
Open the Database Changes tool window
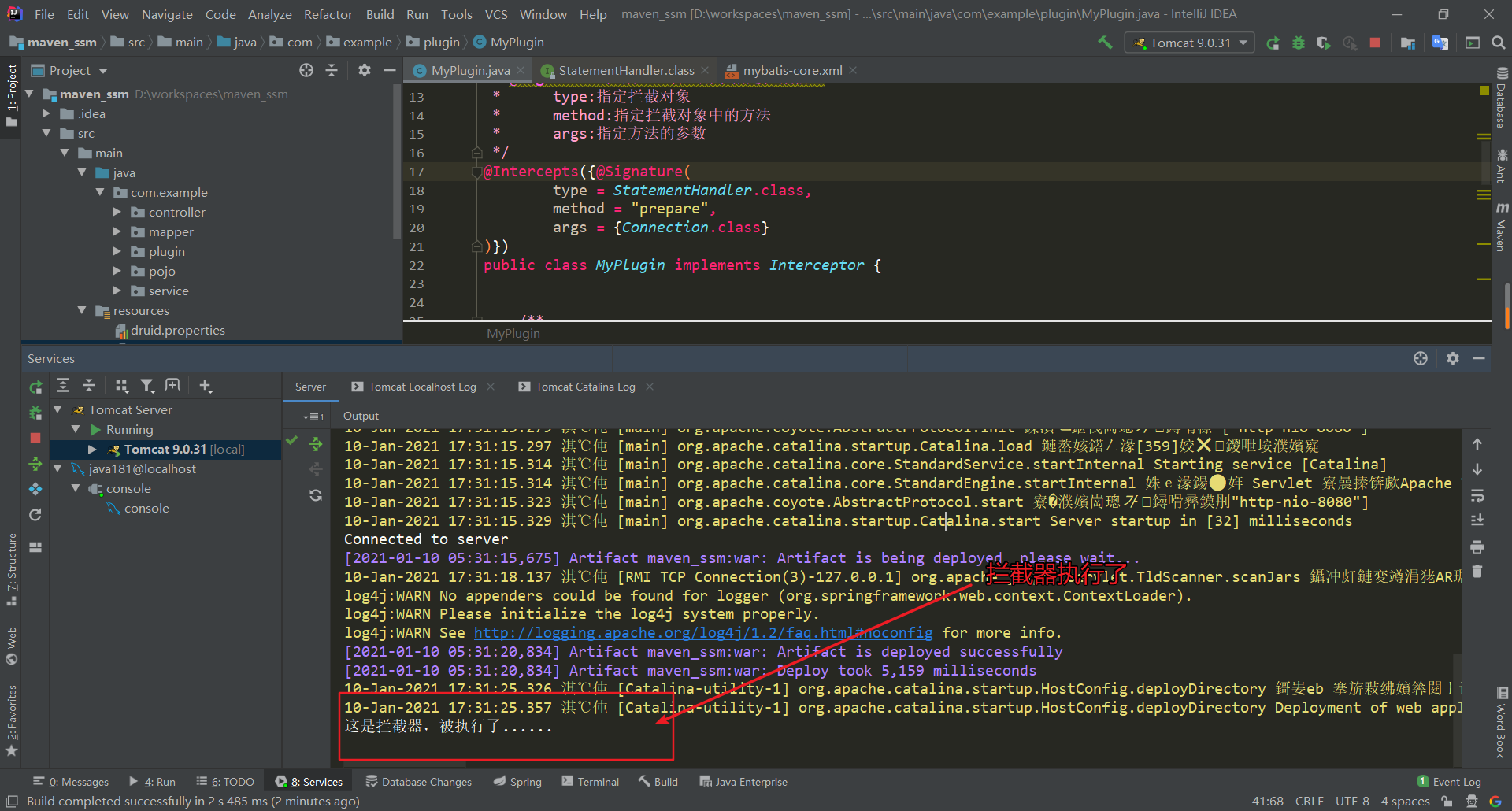coord(418,782)
